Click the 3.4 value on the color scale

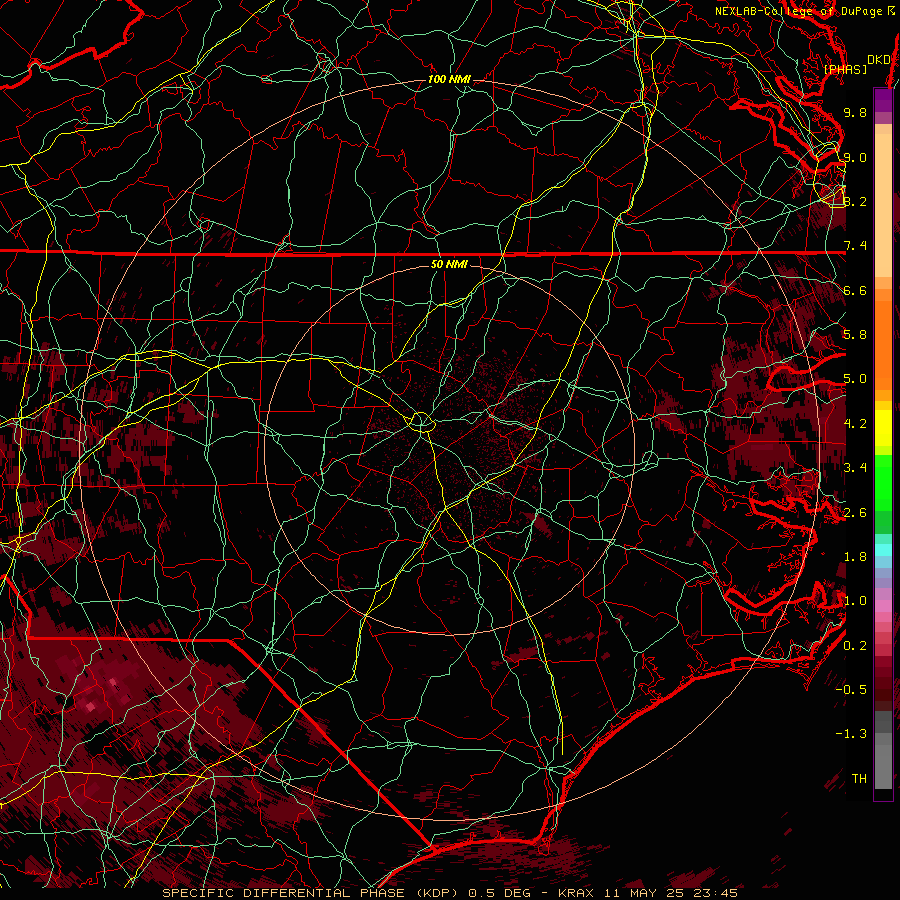tap(855, 468)
